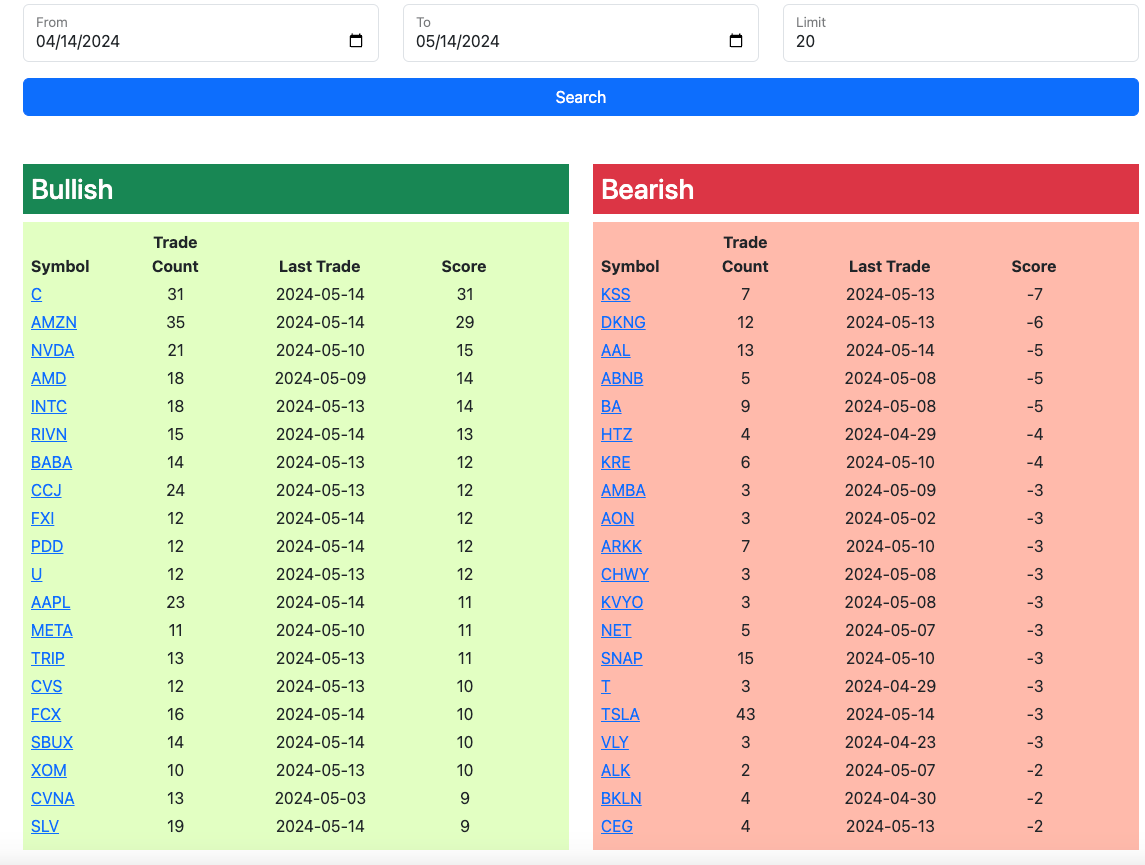This screenshot has width=1145, height=865.
Task: Click the Bearish table Last Trade header
Action: (889, 266)
